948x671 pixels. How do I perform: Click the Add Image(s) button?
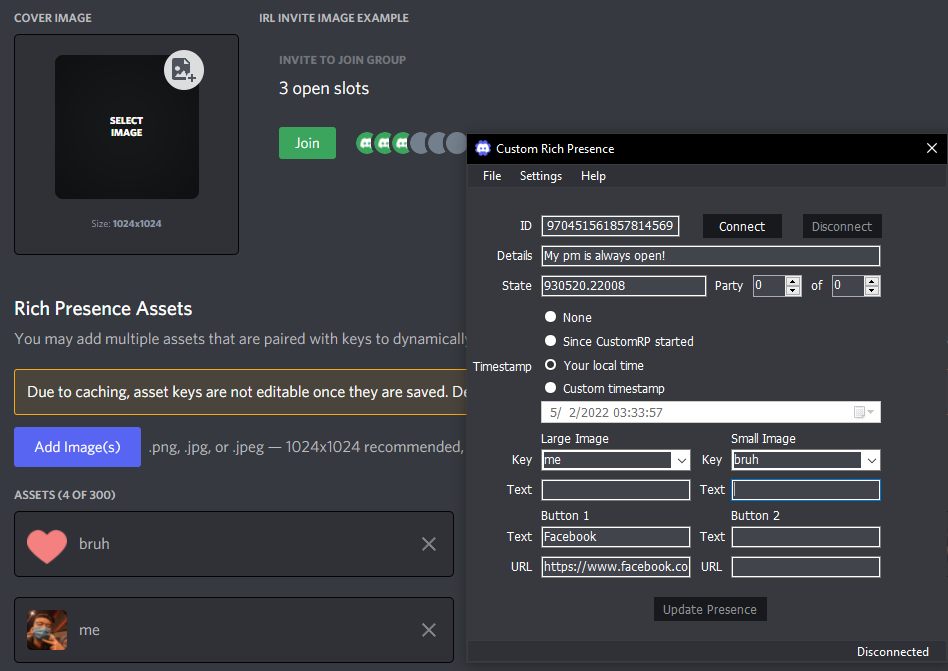pyautogui.click(x=77, y=447)
